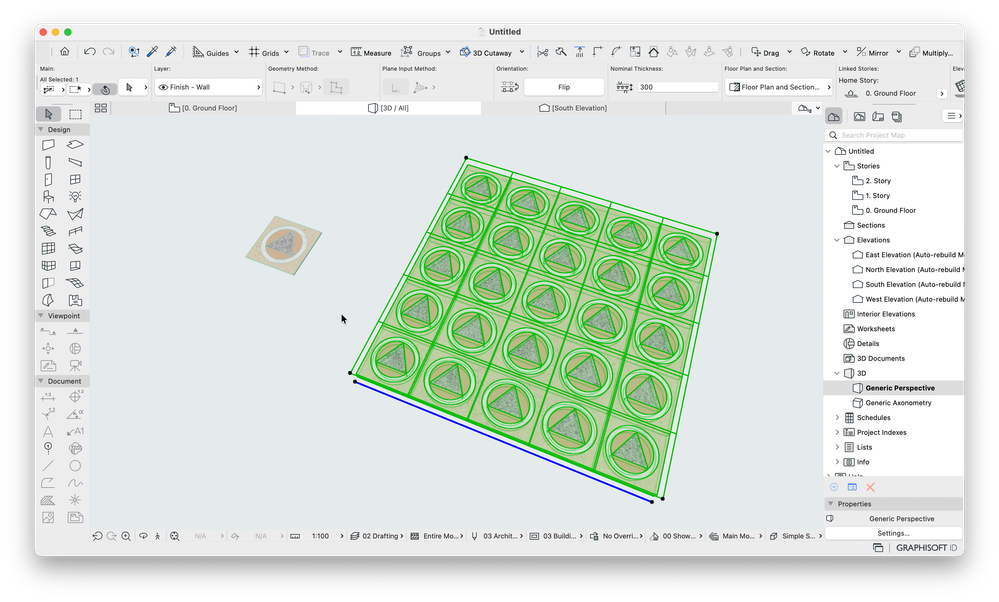
Task: Select the Railing tool
Action: tap(75, 231)
